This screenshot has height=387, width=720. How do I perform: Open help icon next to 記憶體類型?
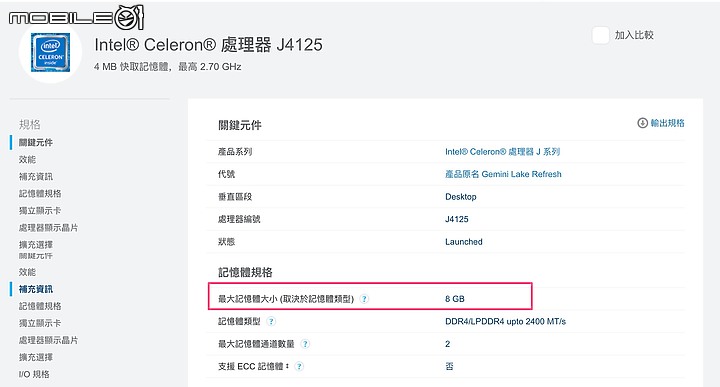pyautogui.click(x=271, y=321)
